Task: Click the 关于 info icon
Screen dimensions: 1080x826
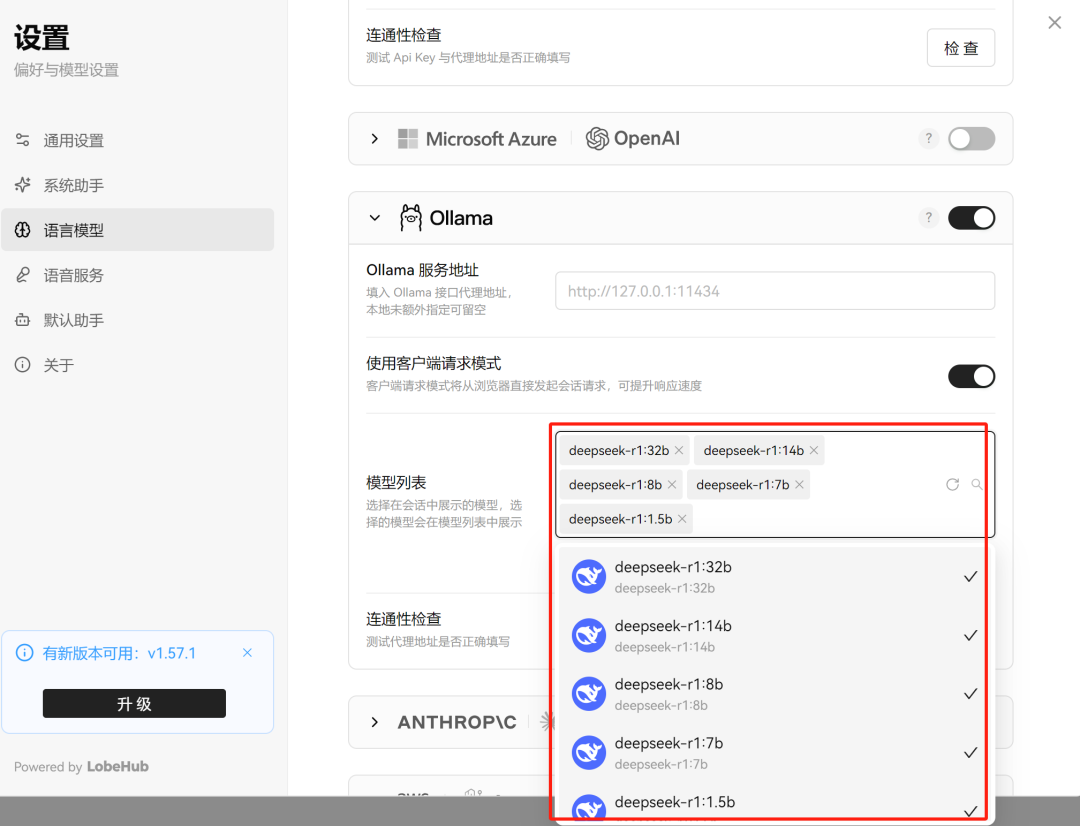Action: [x=23, y=365]
